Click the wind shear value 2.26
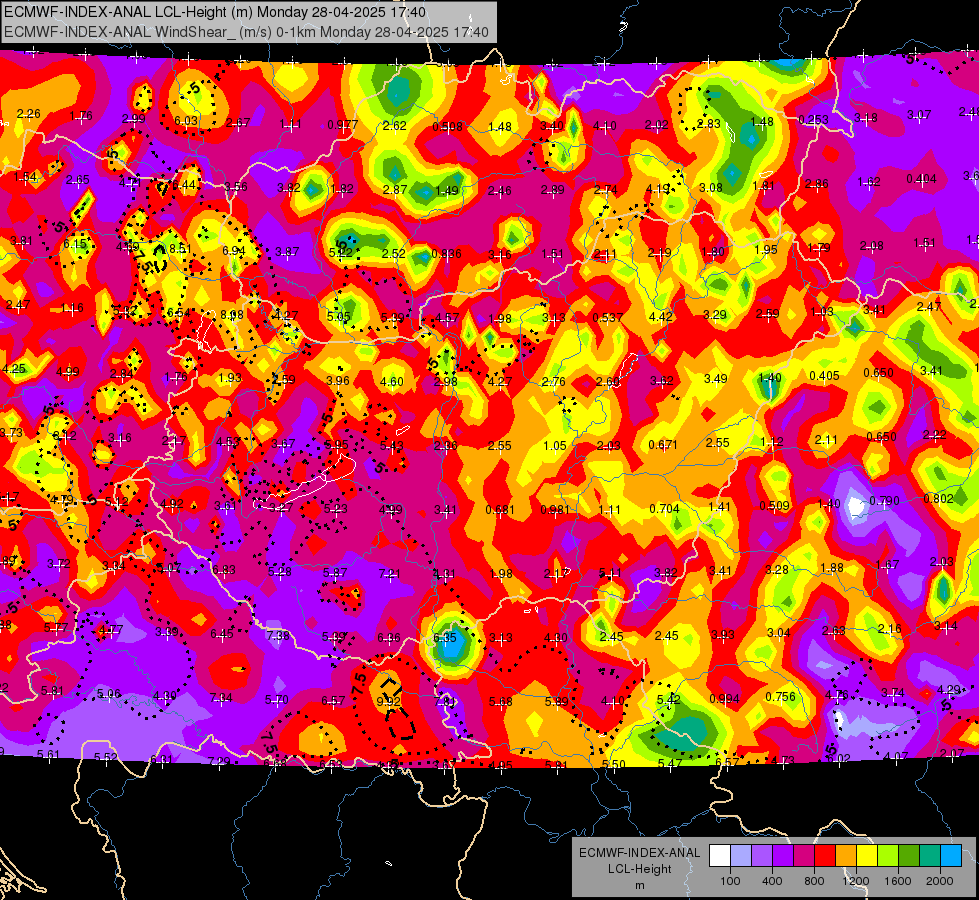This screenshot has width=979, height=900. click(28, 114)
